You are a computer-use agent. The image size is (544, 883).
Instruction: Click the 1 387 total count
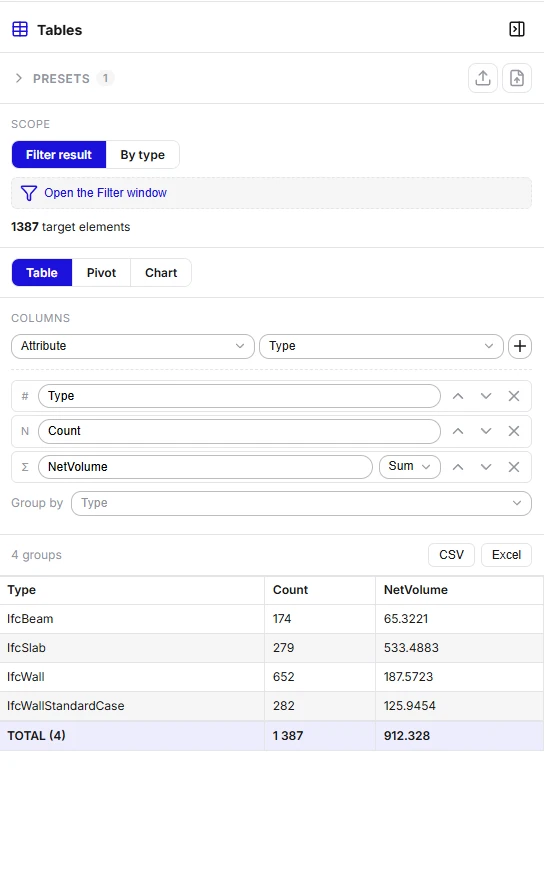[x=288, y=735]
